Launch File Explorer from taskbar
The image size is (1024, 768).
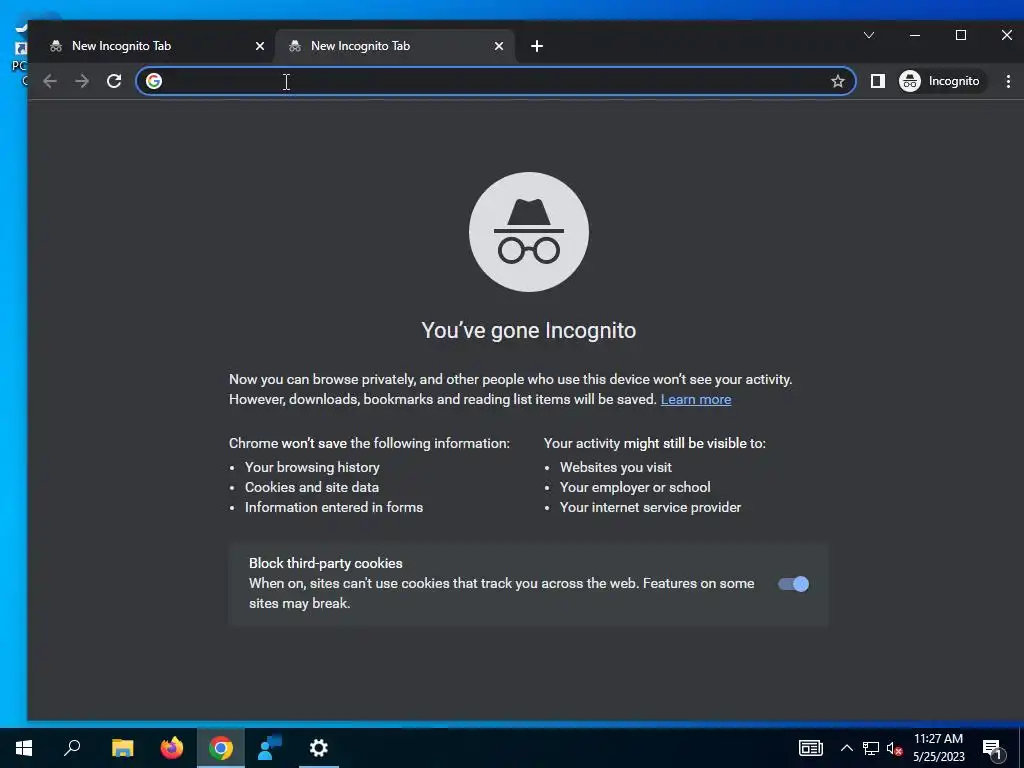click(x=122, y=748)
